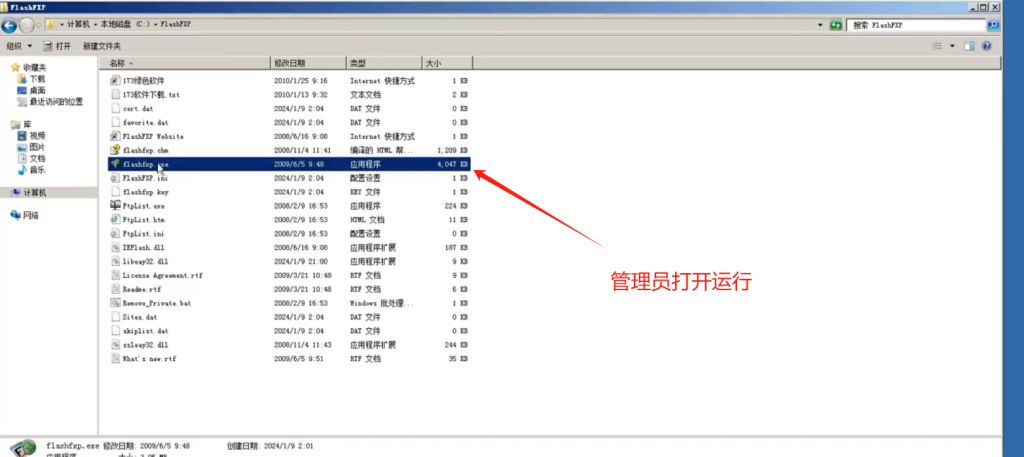Click inside the 搜索 FlashFXP search field
This screenshot has height=457, width=1024.
[916, 25]
